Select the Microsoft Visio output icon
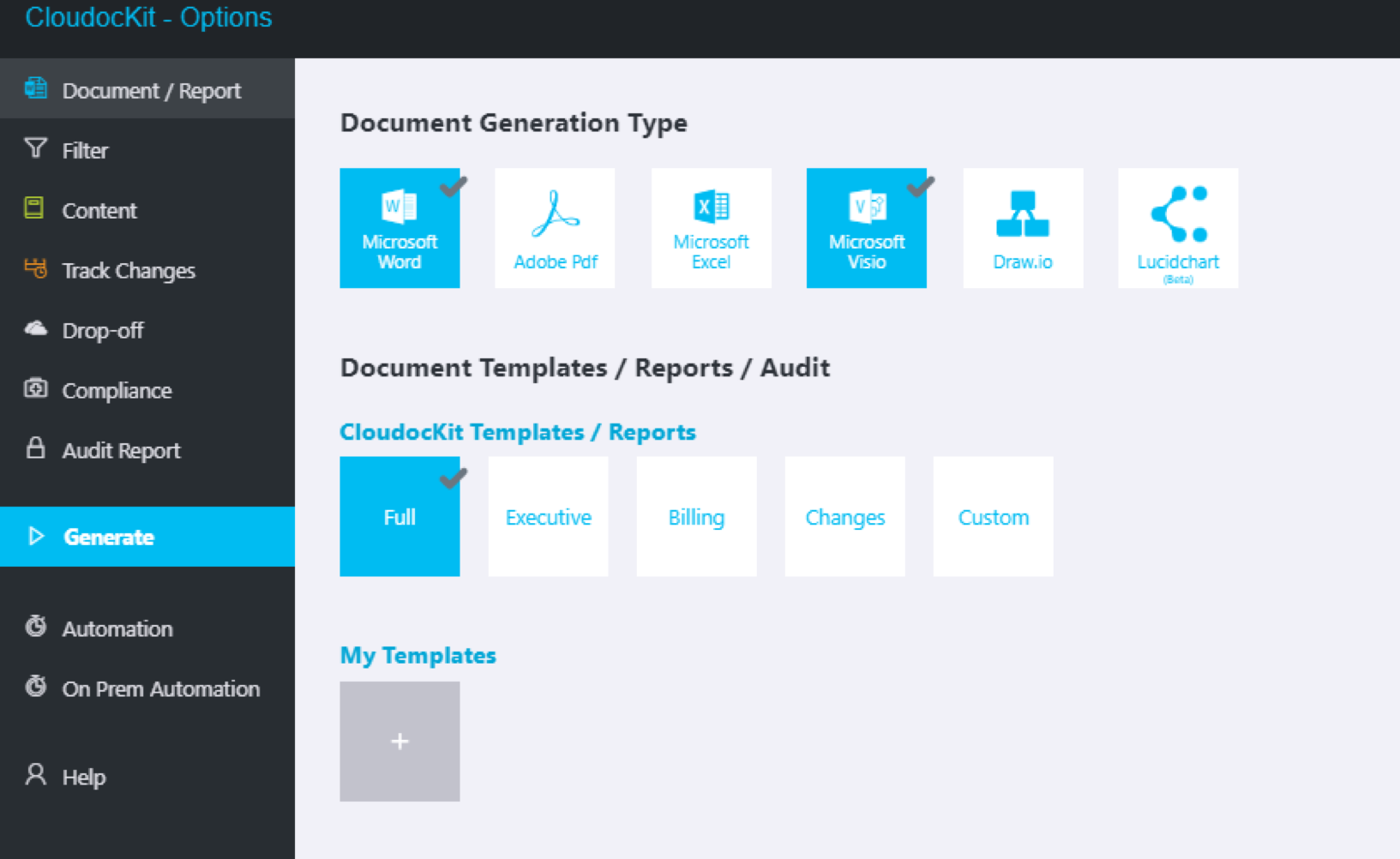The image size is (1400, 859). (x=866, y=228)
